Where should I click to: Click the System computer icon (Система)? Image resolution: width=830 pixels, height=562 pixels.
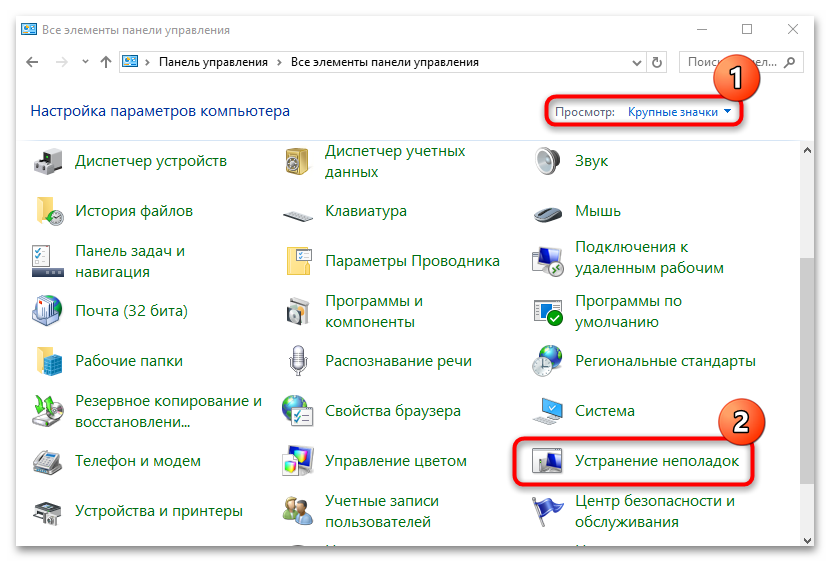(x=548, y=411)
